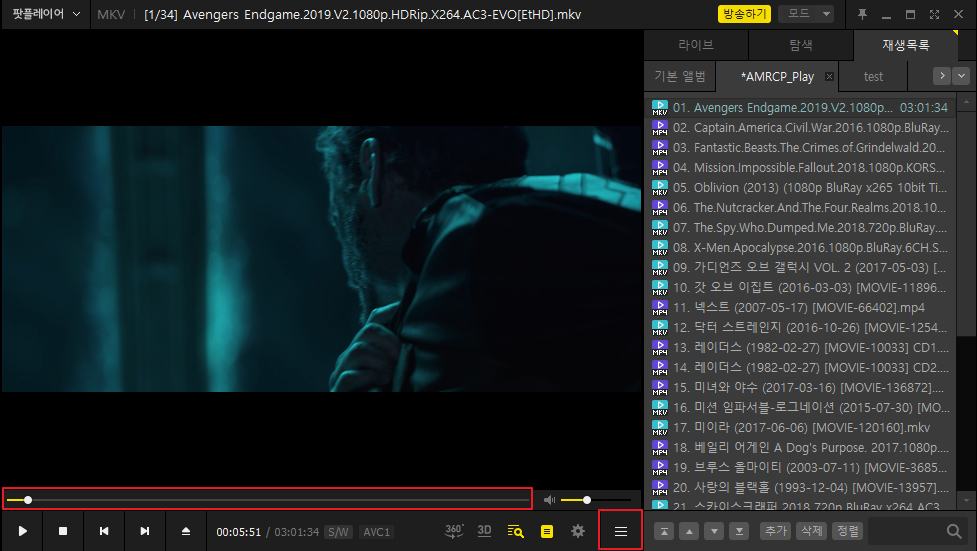Viewport: 977px width, 551px height.
Task: Click the 삭제 button below playlist
Action: pos(810,531)
